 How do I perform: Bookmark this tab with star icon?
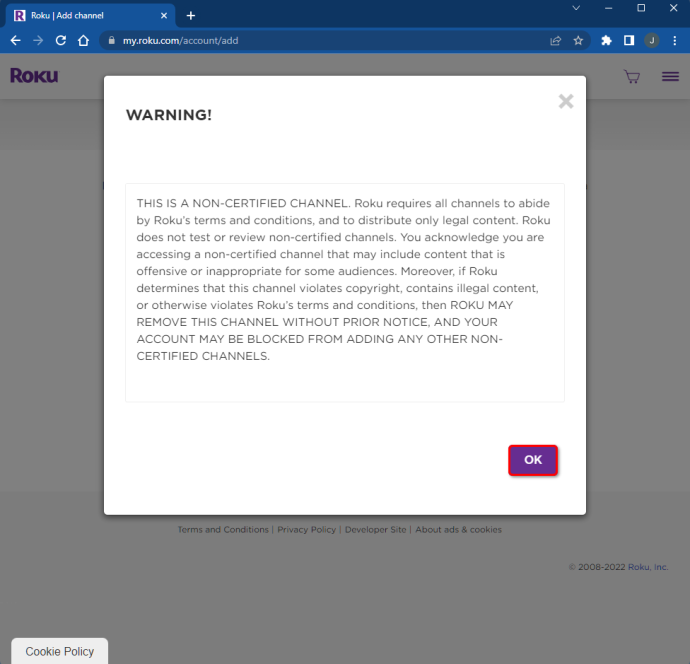point(578,40)
